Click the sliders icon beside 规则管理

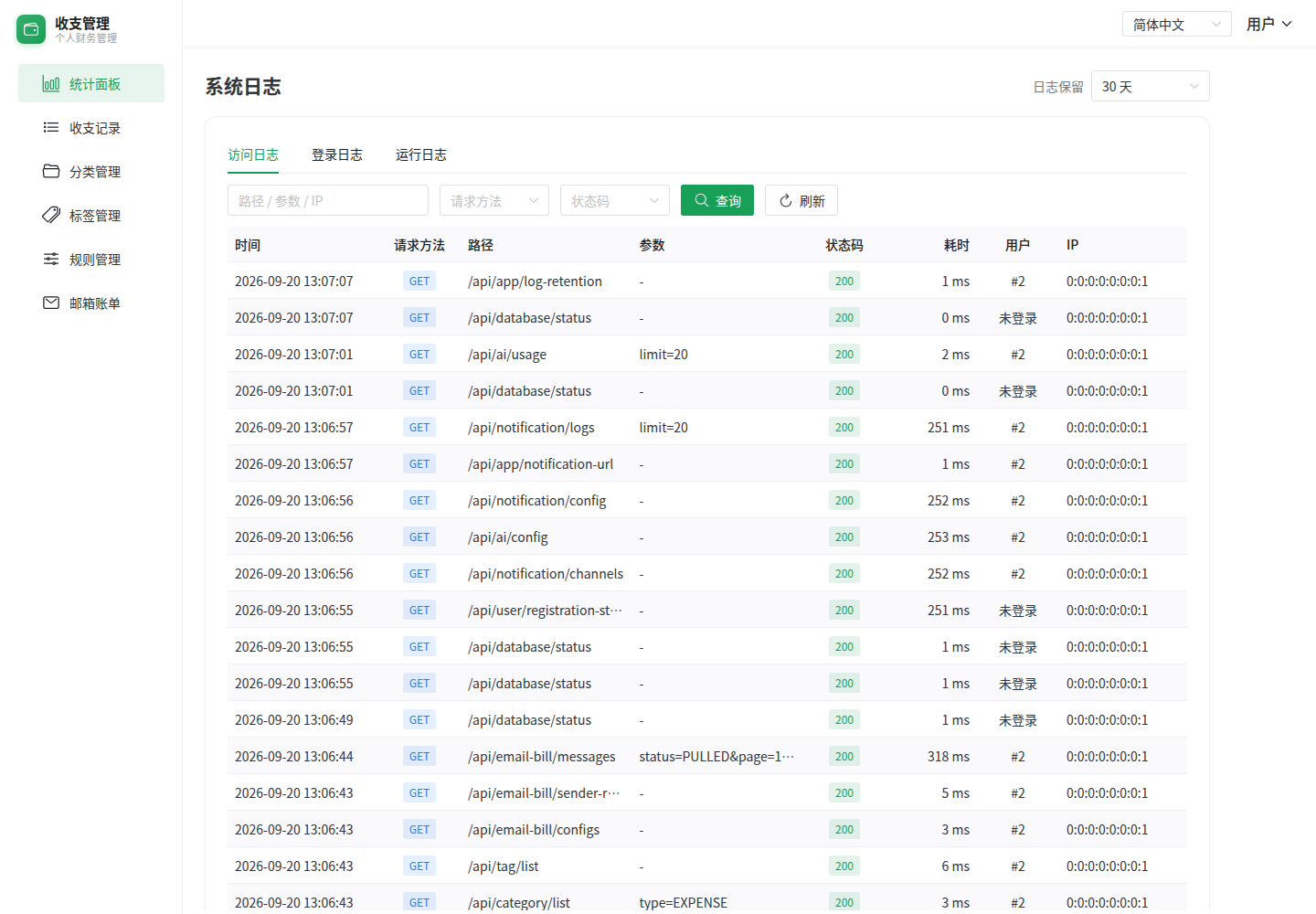coord(51,260)
